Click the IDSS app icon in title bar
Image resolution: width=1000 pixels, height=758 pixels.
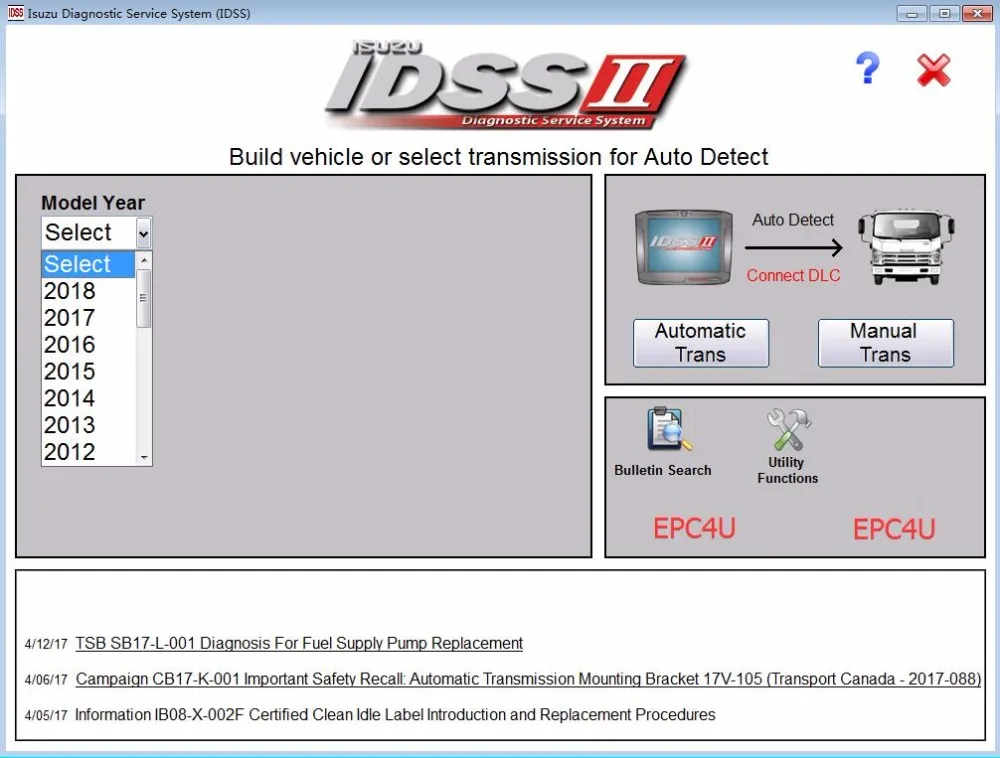[x=15, y=13]
